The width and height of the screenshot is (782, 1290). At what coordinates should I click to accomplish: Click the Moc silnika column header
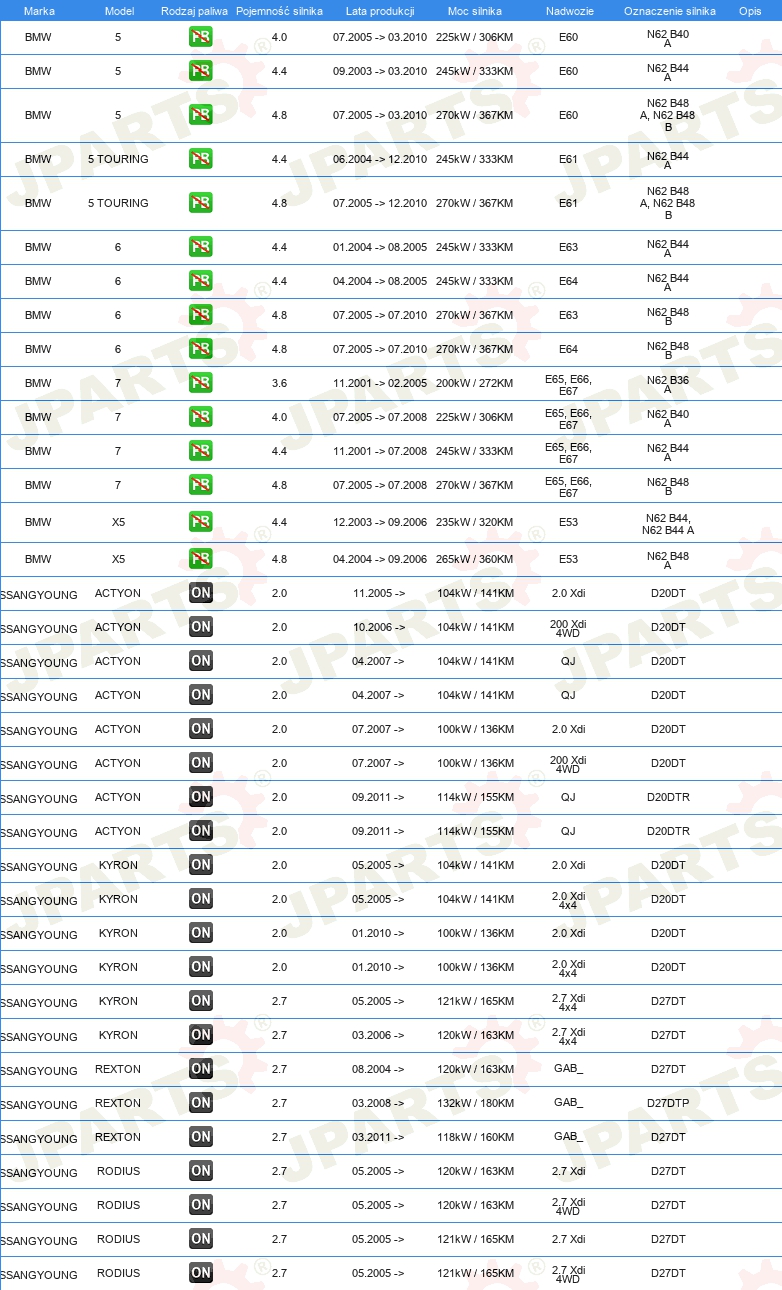[475, 10]
